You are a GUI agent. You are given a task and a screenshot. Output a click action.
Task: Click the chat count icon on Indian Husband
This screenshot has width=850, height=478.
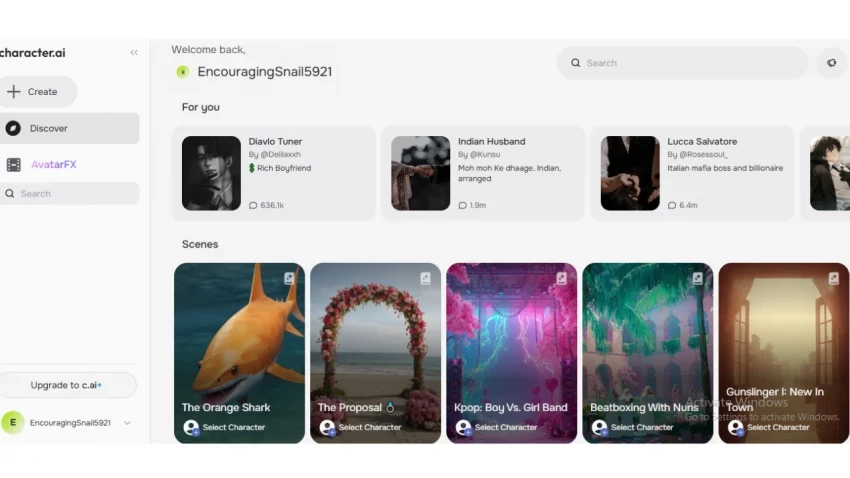[462, 205]
